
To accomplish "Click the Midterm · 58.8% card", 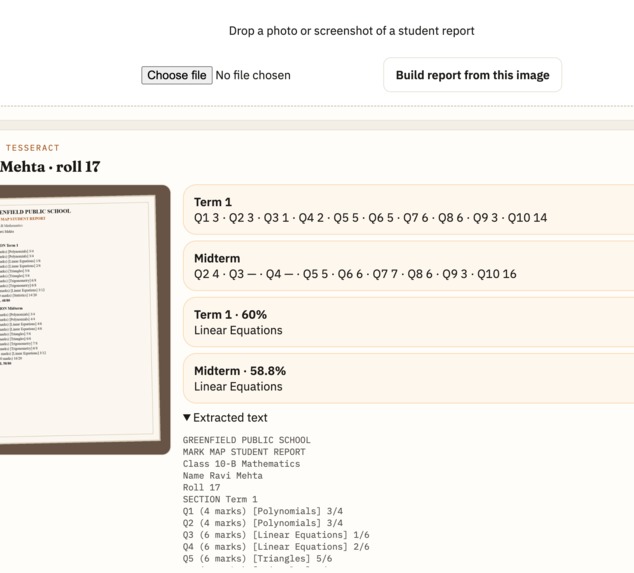I will [408, 378].
